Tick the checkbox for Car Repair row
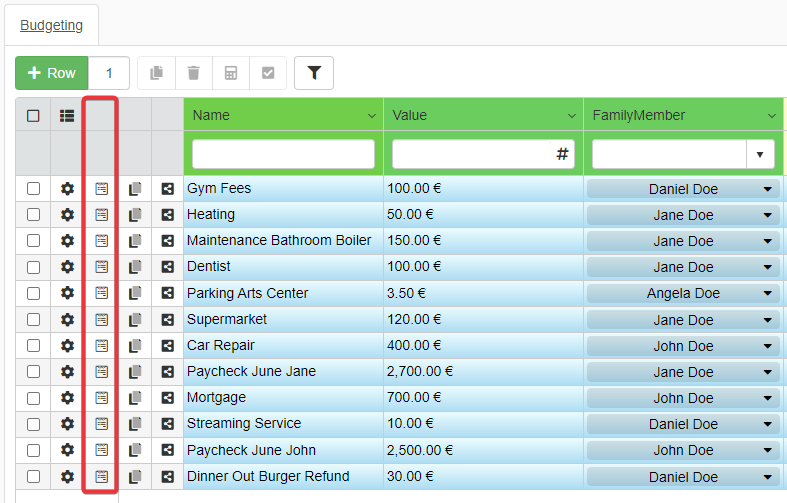The width and height of the screenshot is (787, 503). click(x=33, y=346)
